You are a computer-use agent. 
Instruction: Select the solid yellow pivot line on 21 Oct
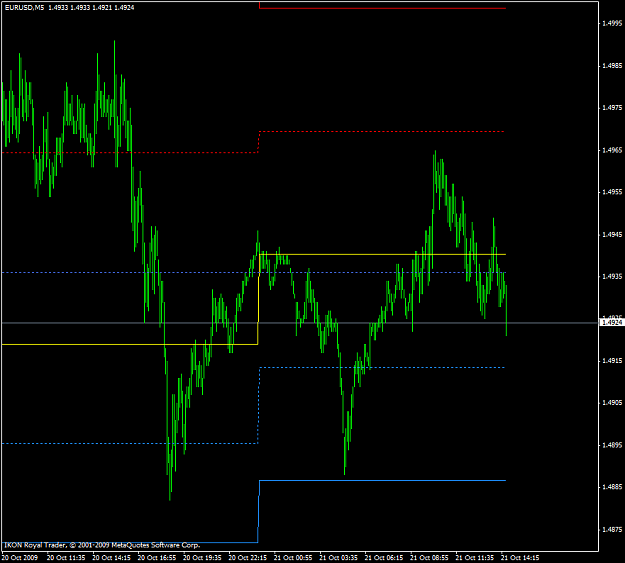click(x=383, y=254)
